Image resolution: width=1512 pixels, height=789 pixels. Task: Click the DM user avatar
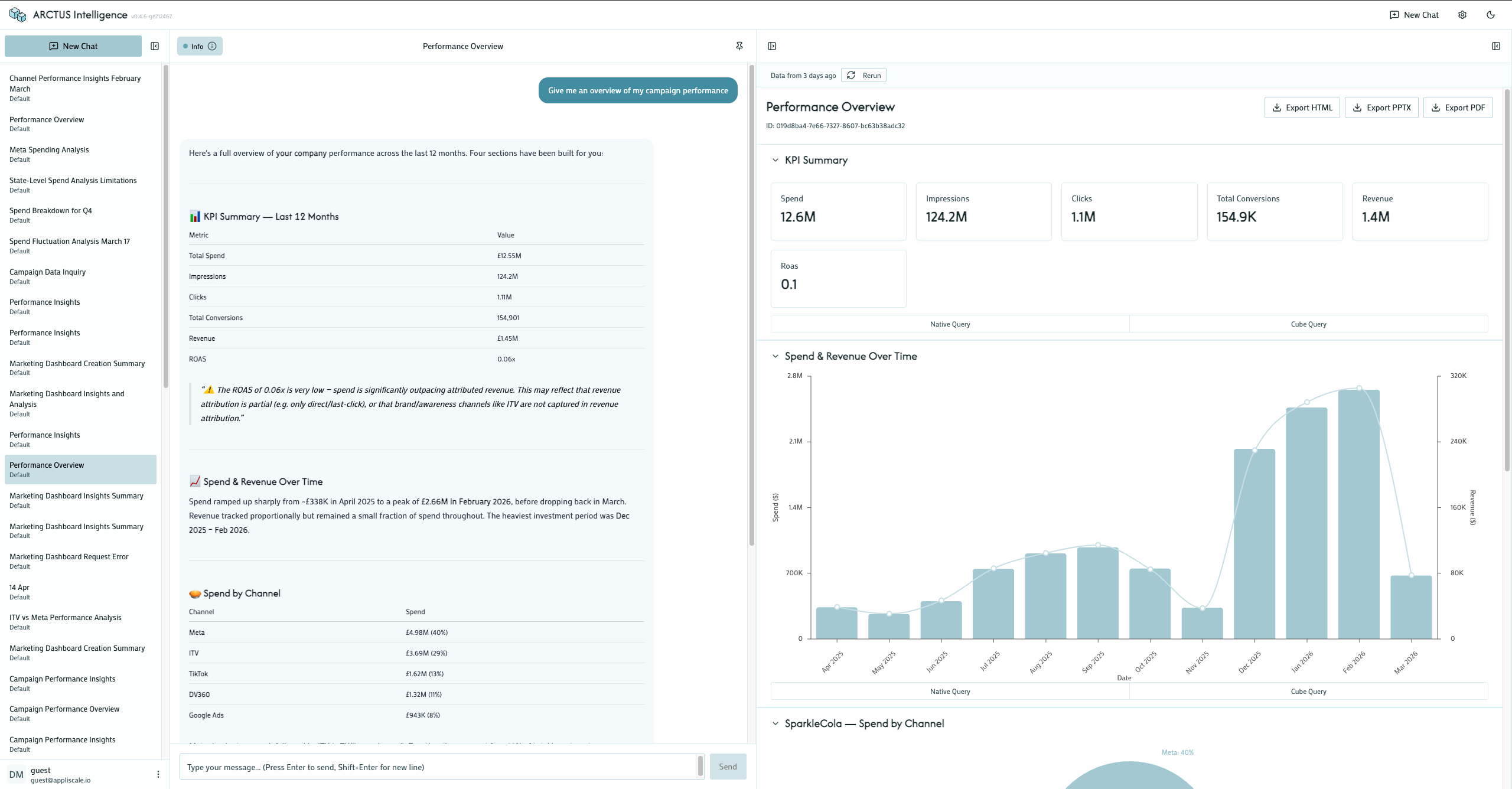pos(17,774)
